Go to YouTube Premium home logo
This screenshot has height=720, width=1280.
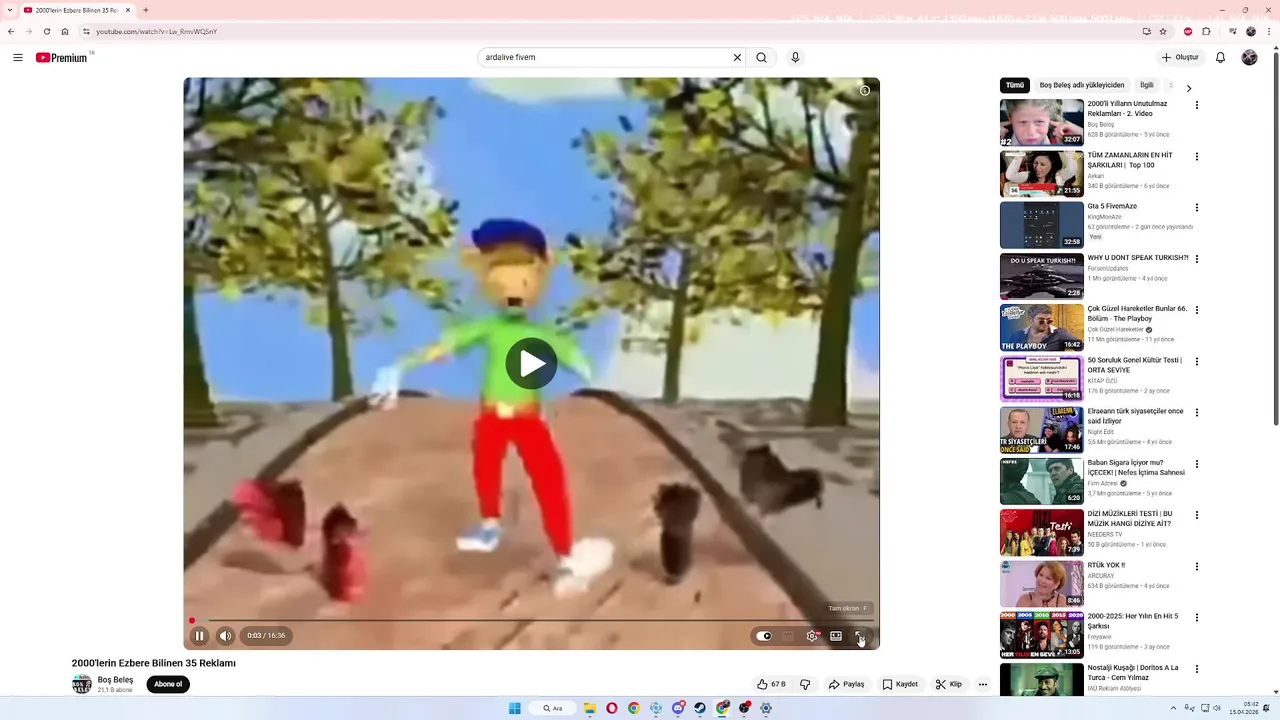(62, 58)
